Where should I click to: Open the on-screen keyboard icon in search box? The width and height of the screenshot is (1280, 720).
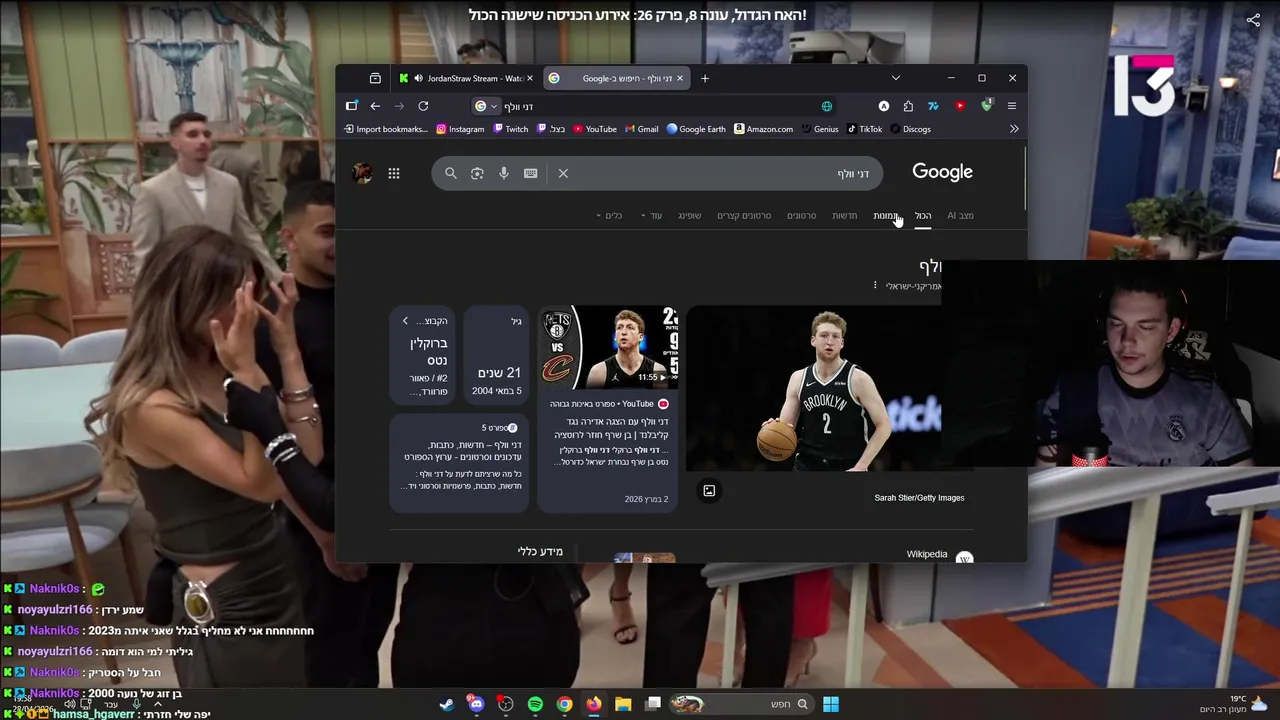[531, 173]
